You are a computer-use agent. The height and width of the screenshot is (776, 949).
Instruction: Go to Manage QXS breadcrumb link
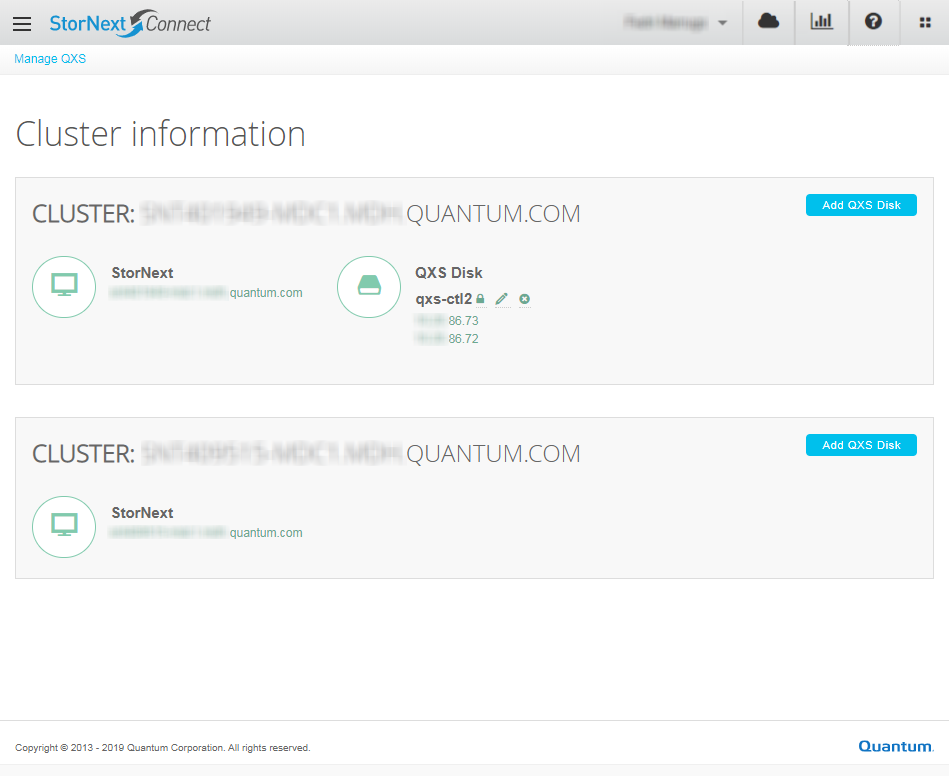[50, 59]
